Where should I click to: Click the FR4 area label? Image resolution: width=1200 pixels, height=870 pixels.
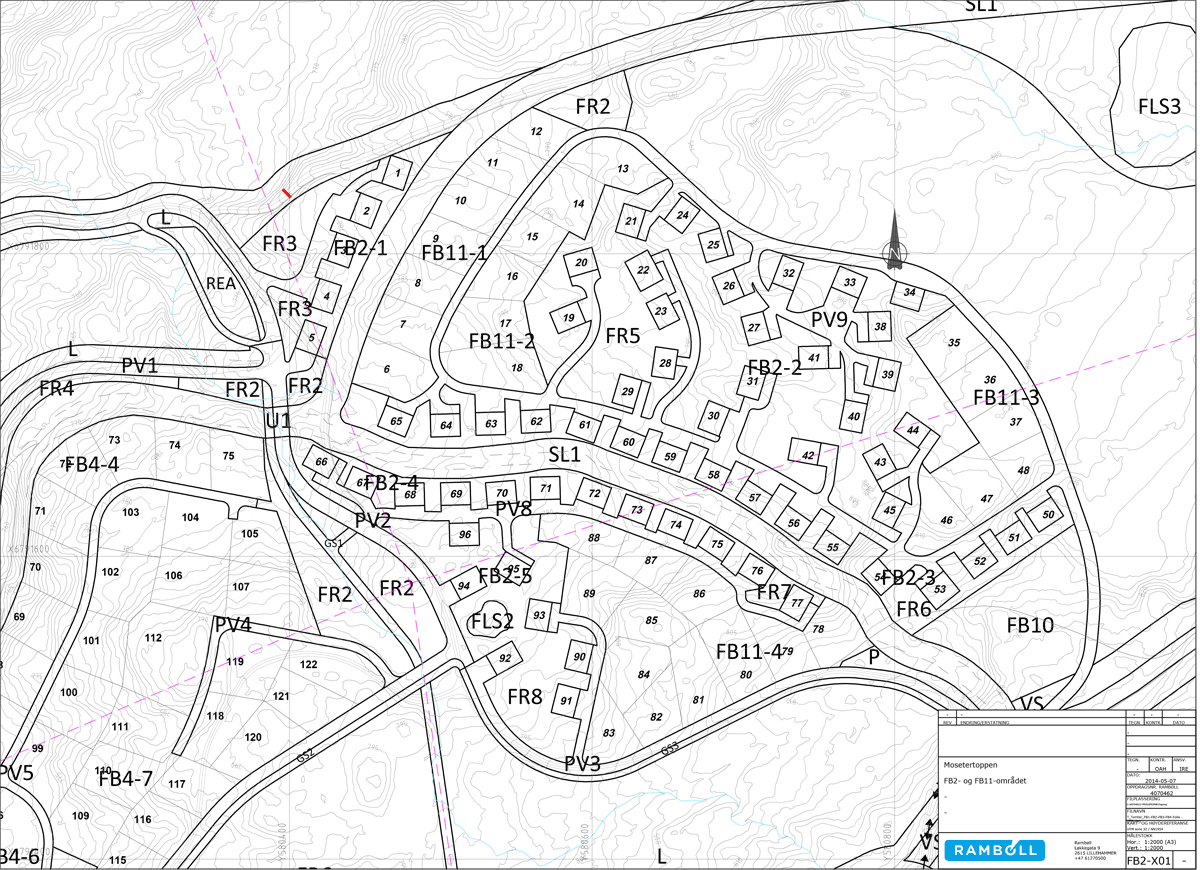tap(56, 388)
